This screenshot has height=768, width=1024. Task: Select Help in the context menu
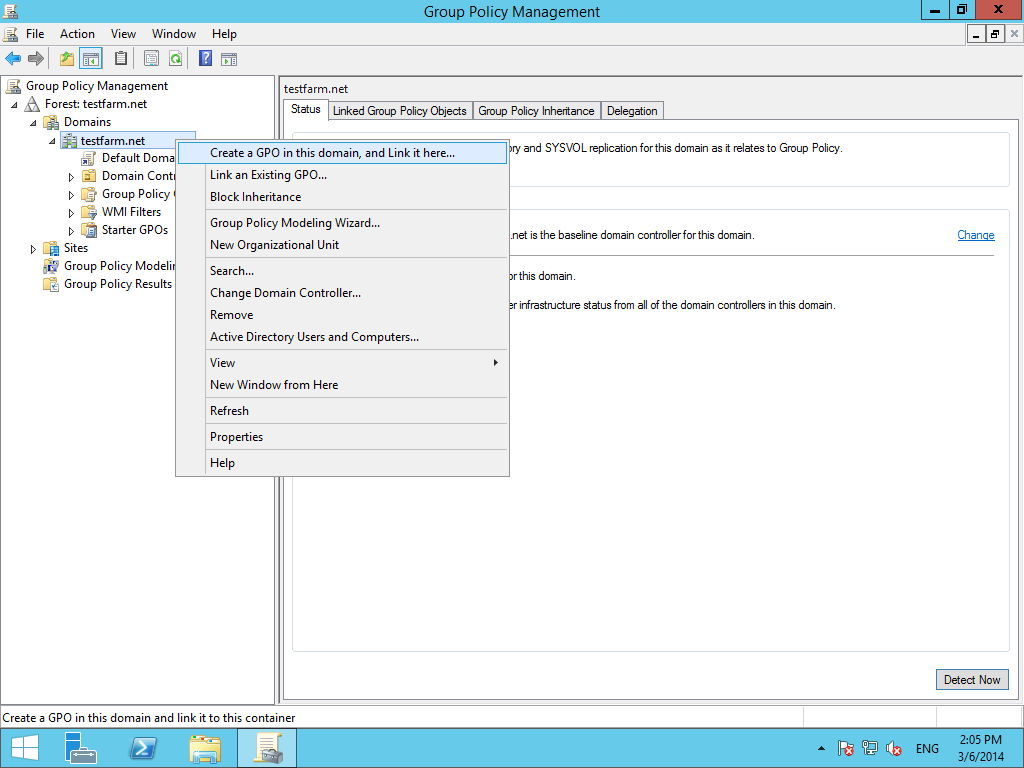(342, 462)
